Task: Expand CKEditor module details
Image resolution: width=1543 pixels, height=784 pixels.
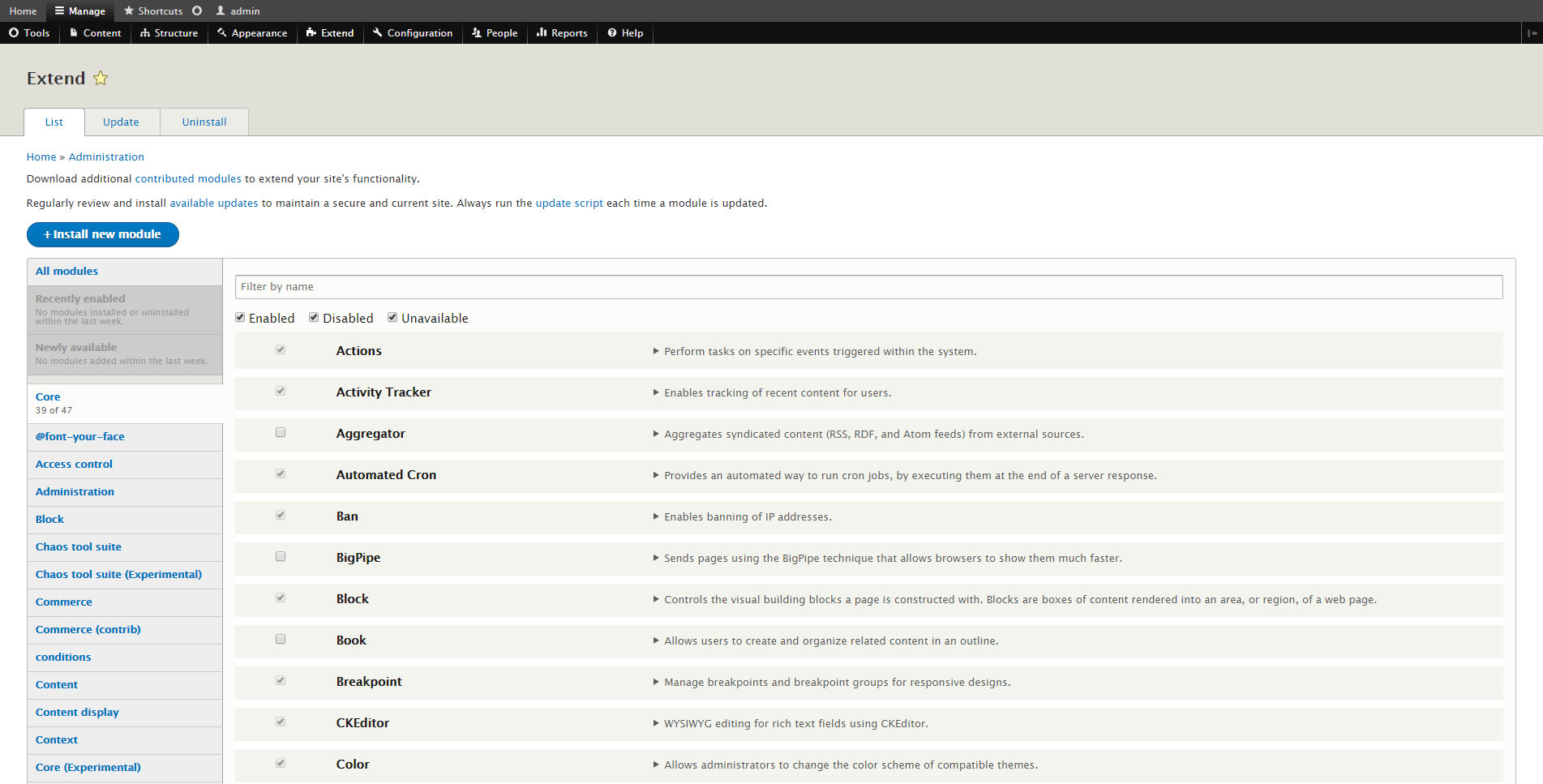Action: point(656,723)
